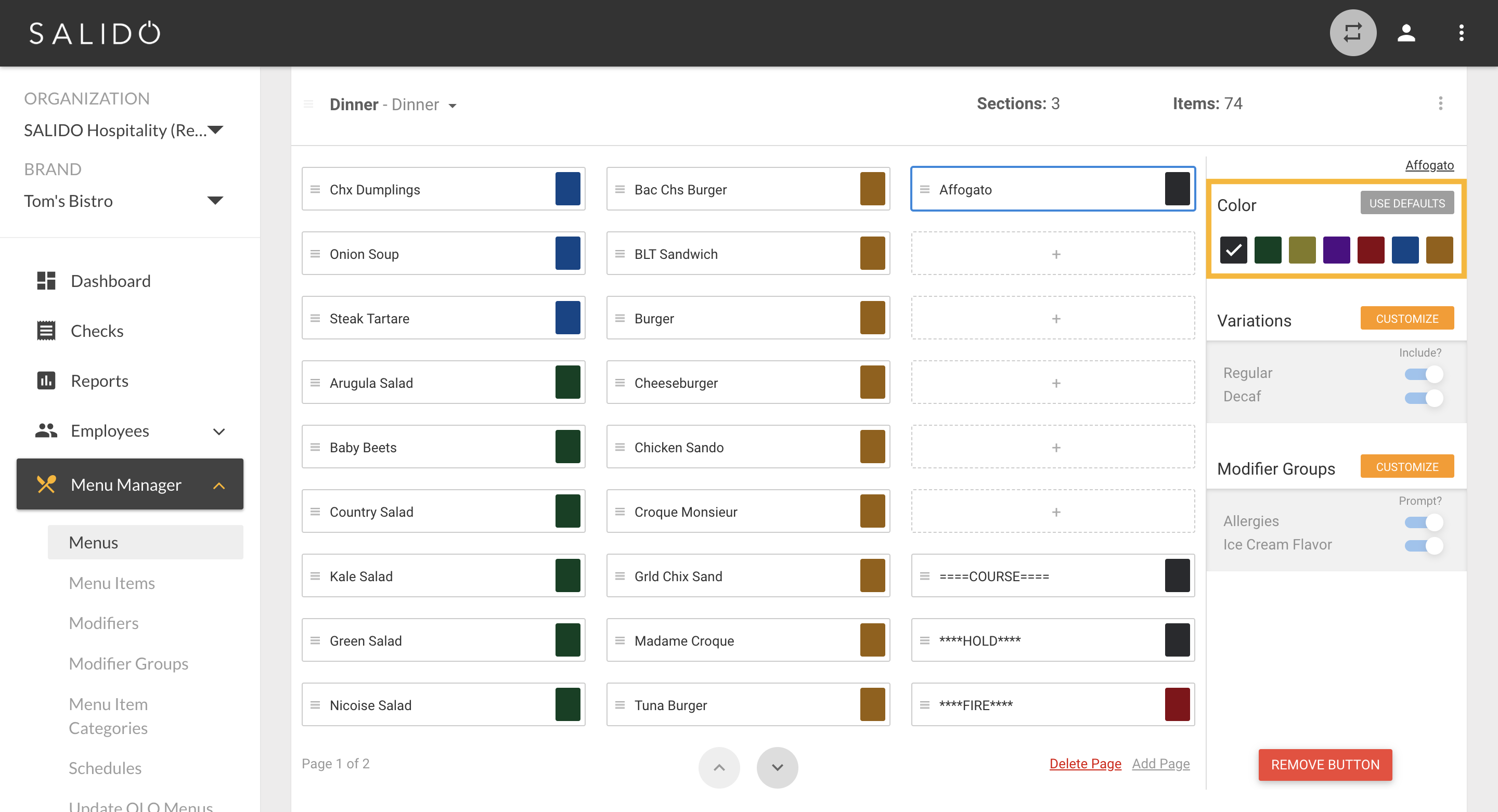1498x812 pixels.
Task: Click the drag handle beside Dinner title
Action: point(308,104)
